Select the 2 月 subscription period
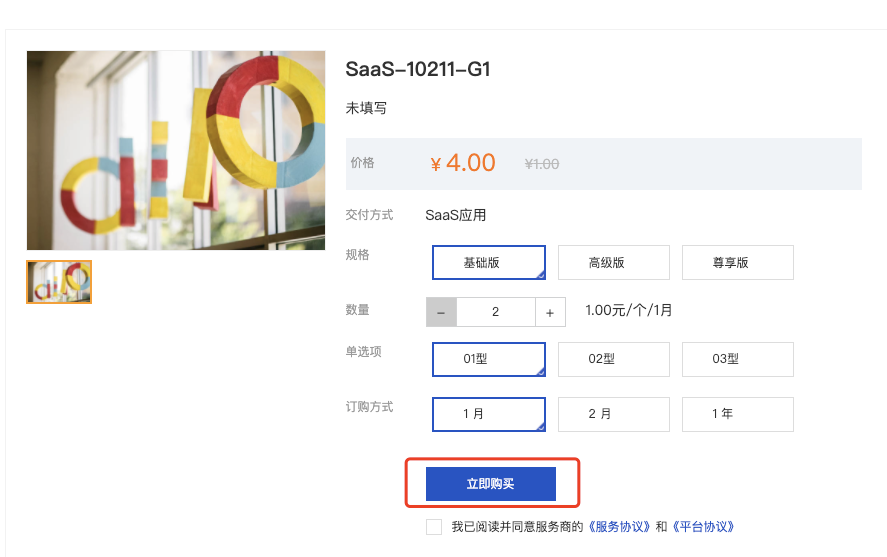 tap(614, 414)
